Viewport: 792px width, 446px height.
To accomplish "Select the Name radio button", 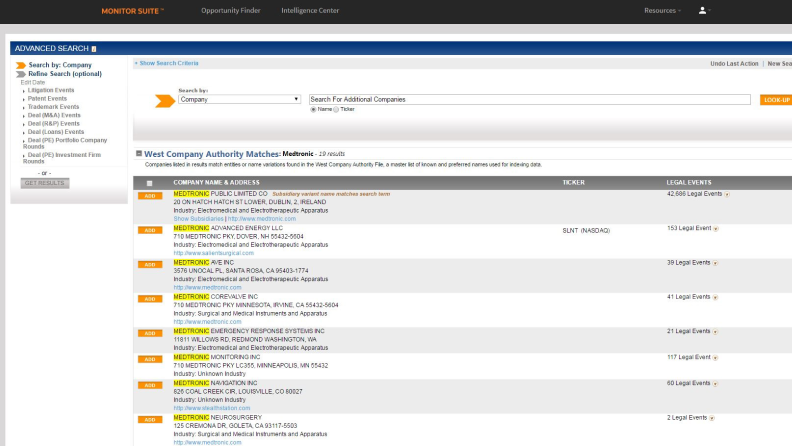I will (x=313, y=110).
